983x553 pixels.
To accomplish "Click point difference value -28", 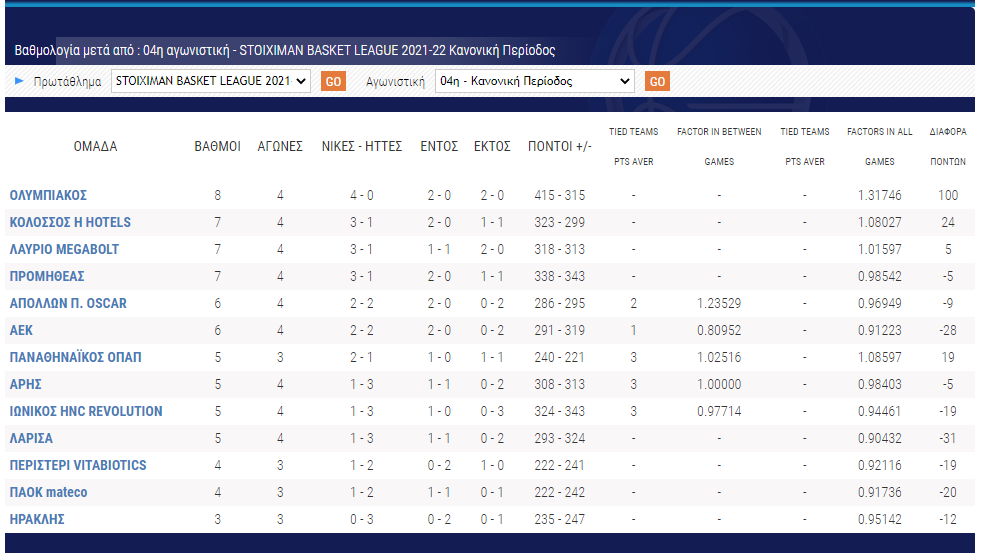I will point(948,330).
